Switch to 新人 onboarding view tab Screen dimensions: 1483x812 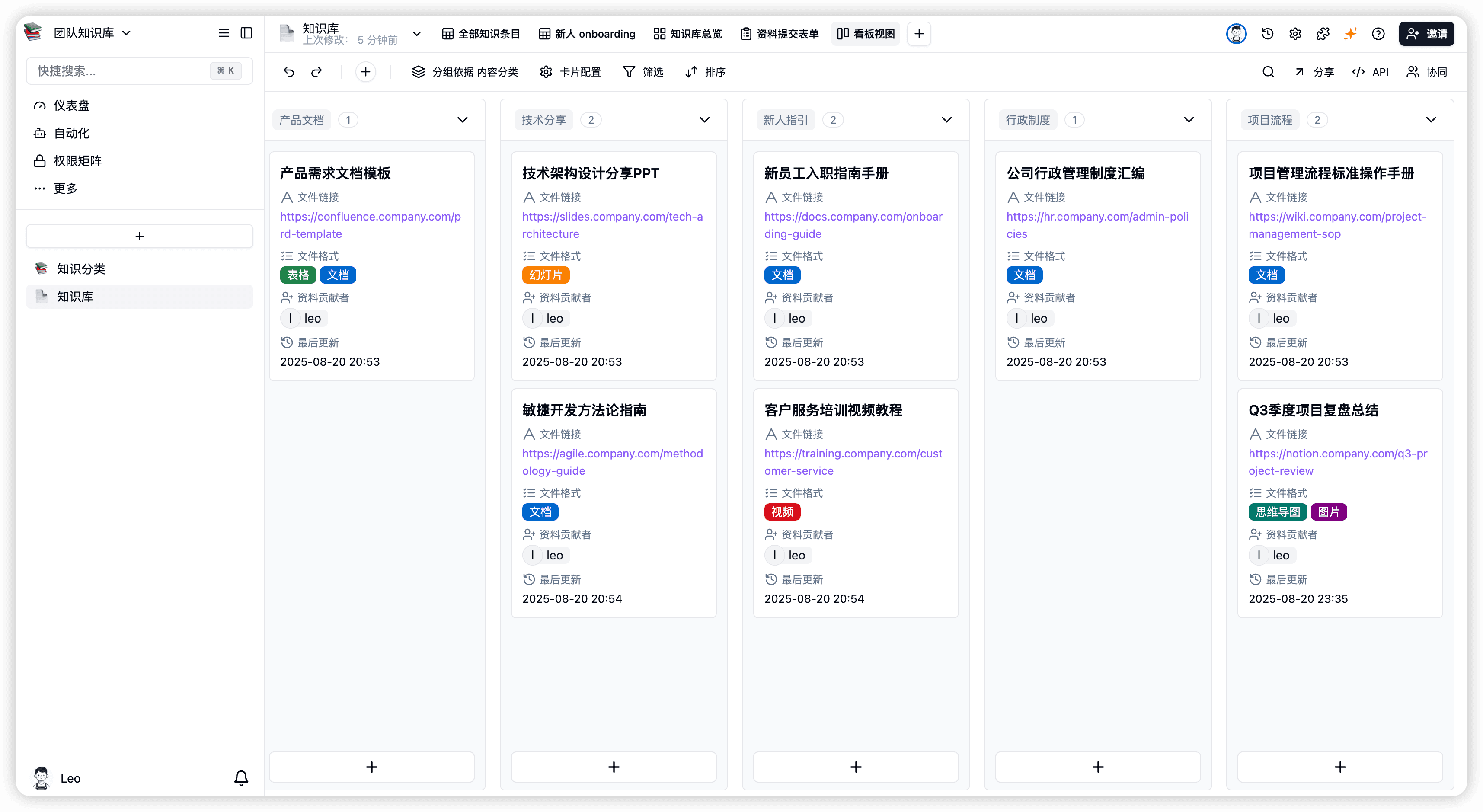pos(587,34)
